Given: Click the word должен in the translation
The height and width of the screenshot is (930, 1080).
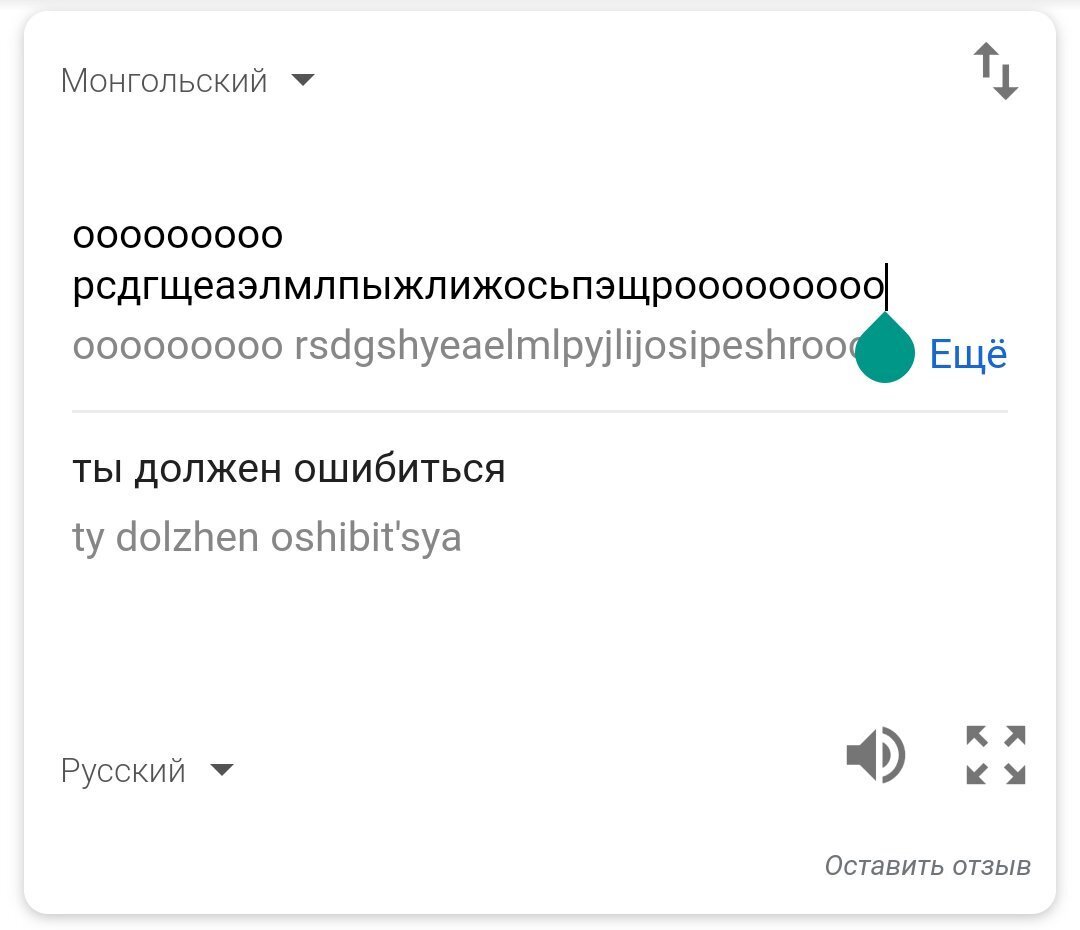Looking at the screenshot, I should coord(207,469).
